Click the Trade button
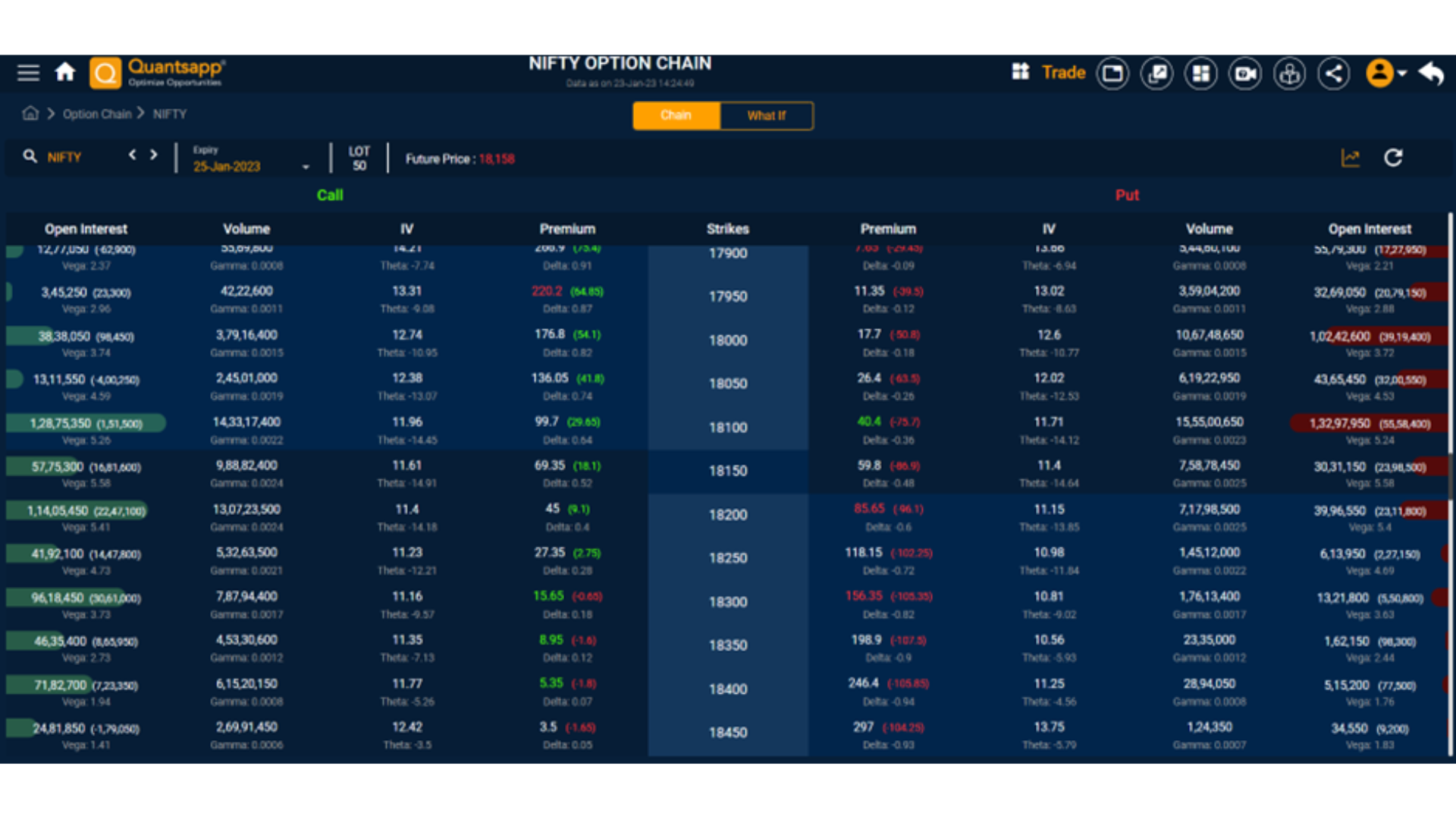 tap(1063, 72)
